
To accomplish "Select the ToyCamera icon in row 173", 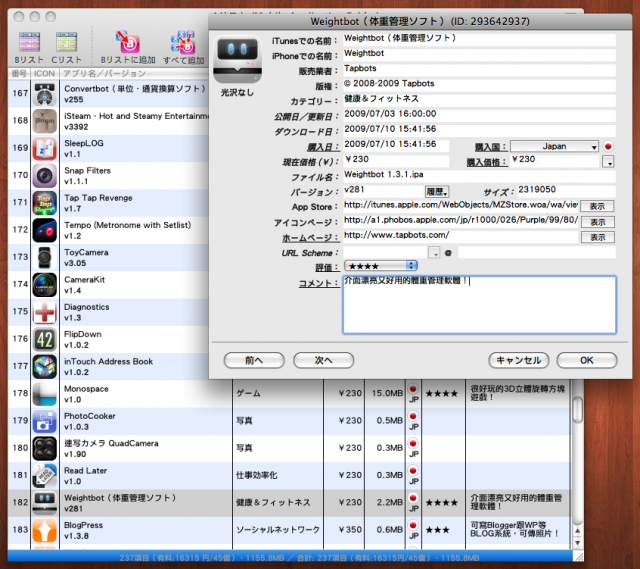I will click(44, 258).
